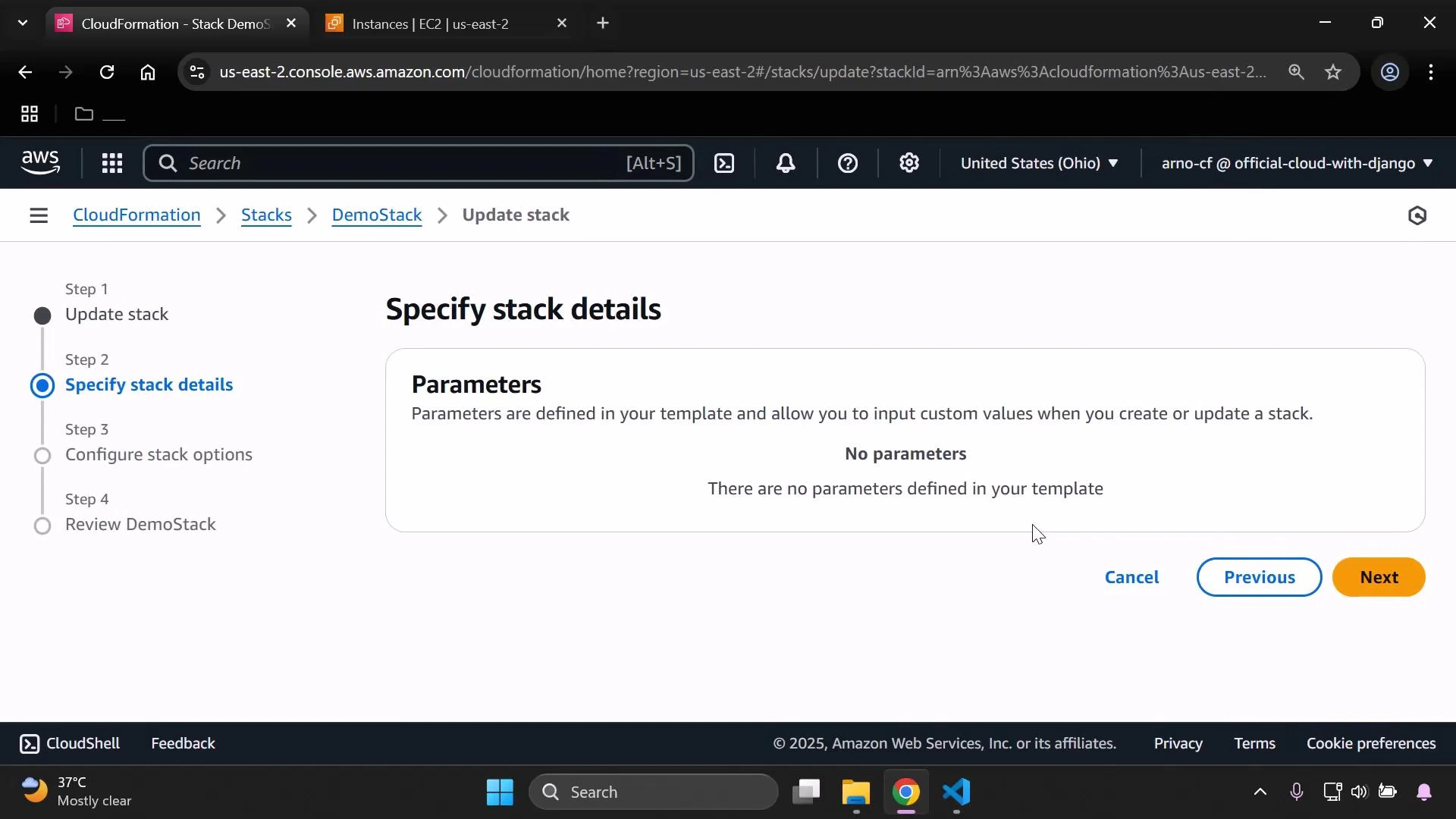Focus the AWS console search field

point(419,163)
